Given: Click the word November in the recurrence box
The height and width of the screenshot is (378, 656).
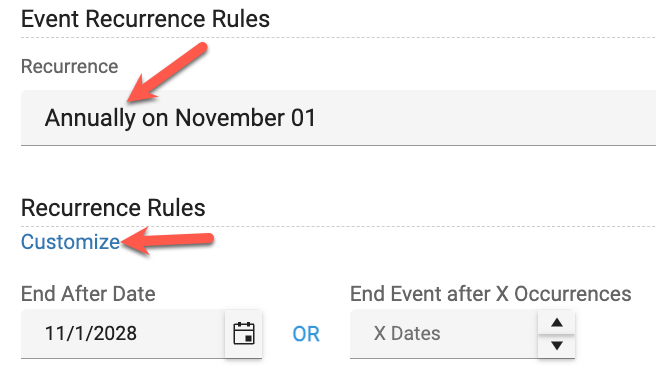Looking at the screenshot, I should pyautogui.click(x=230, y=118).
